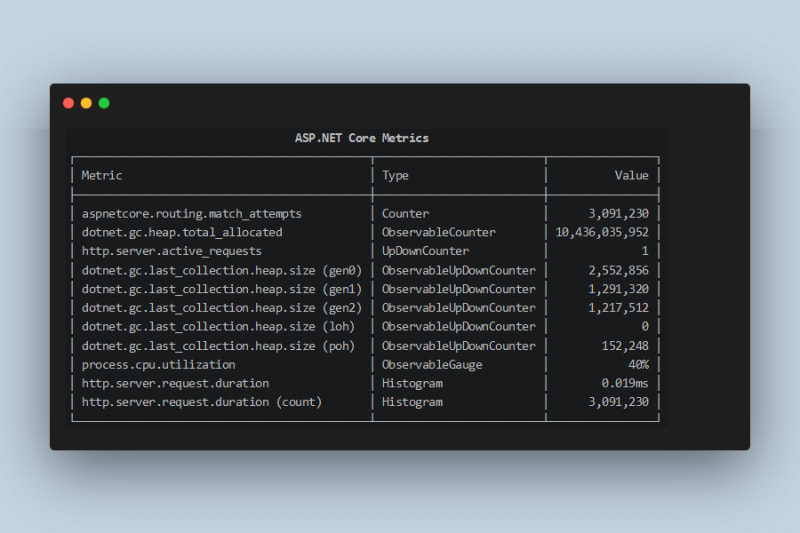The image size is (800, 533).
Task: Select the Type column header
Action: 395,175
